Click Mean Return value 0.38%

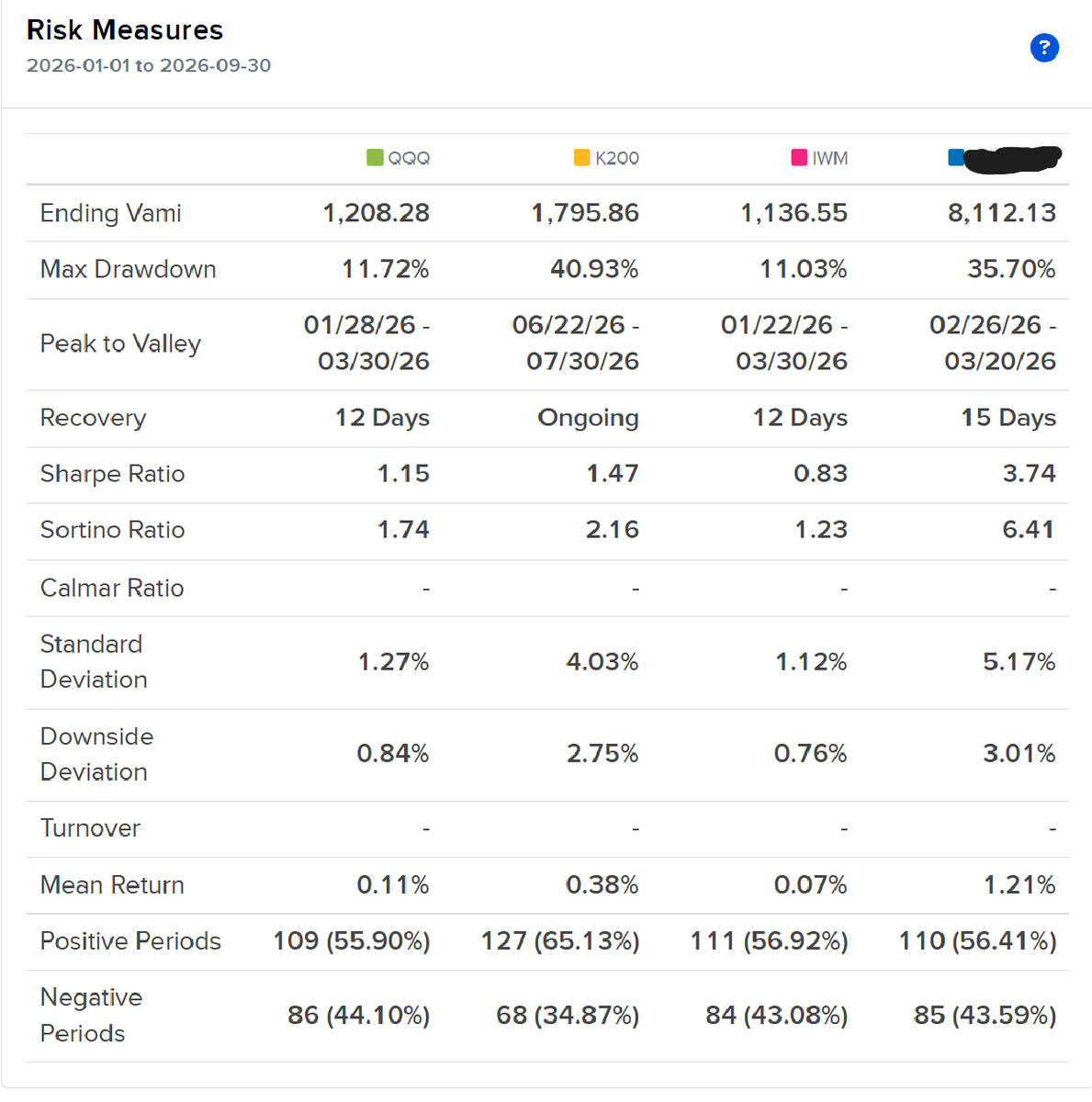pos(602,885)
